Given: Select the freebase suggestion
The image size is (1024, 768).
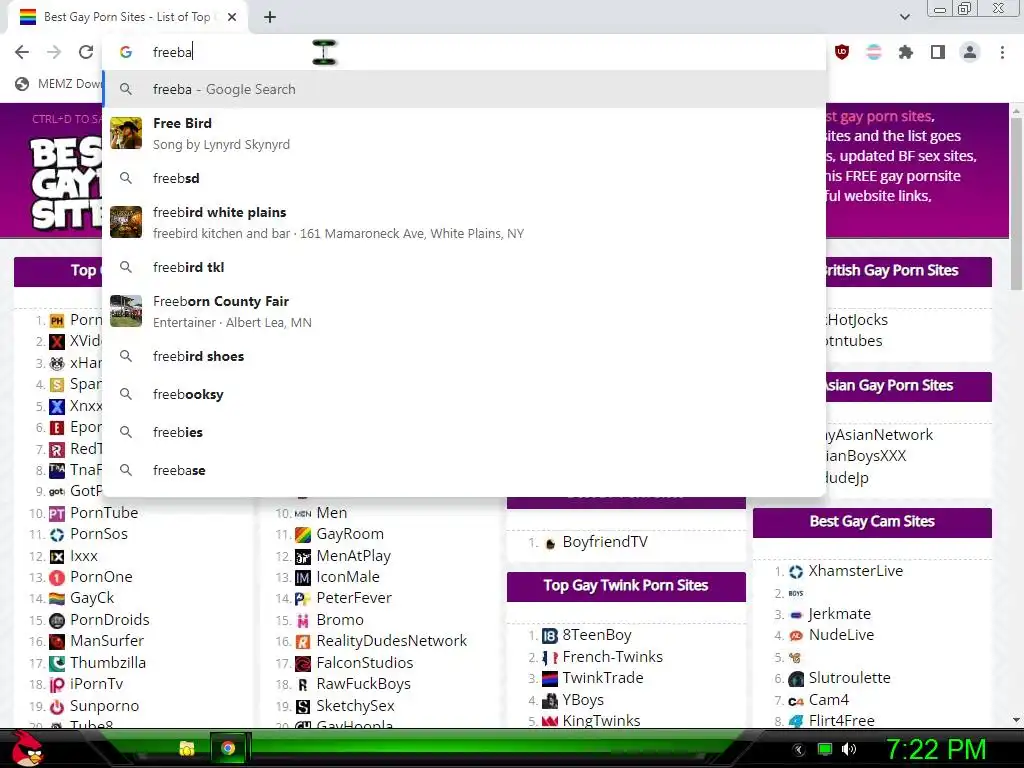Looking at the screenshot, I should coord(464,470).
